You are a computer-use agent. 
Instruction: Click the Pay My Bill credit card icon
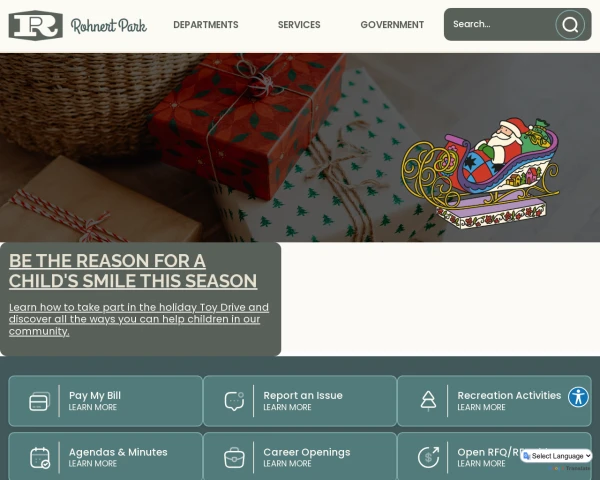click(x=40, y=402)
